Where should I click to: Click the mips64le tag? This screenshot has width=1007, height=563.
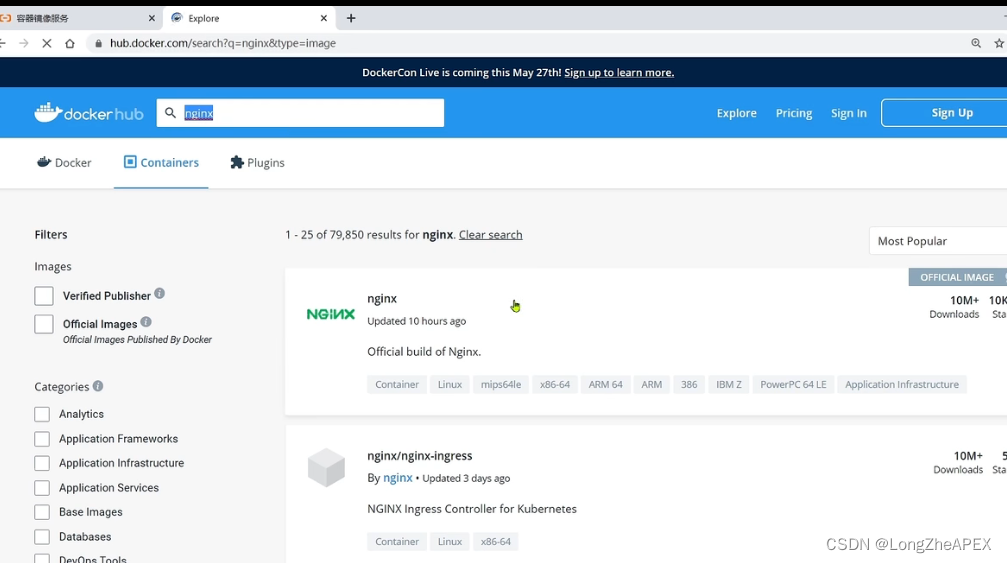click(501, 385)
